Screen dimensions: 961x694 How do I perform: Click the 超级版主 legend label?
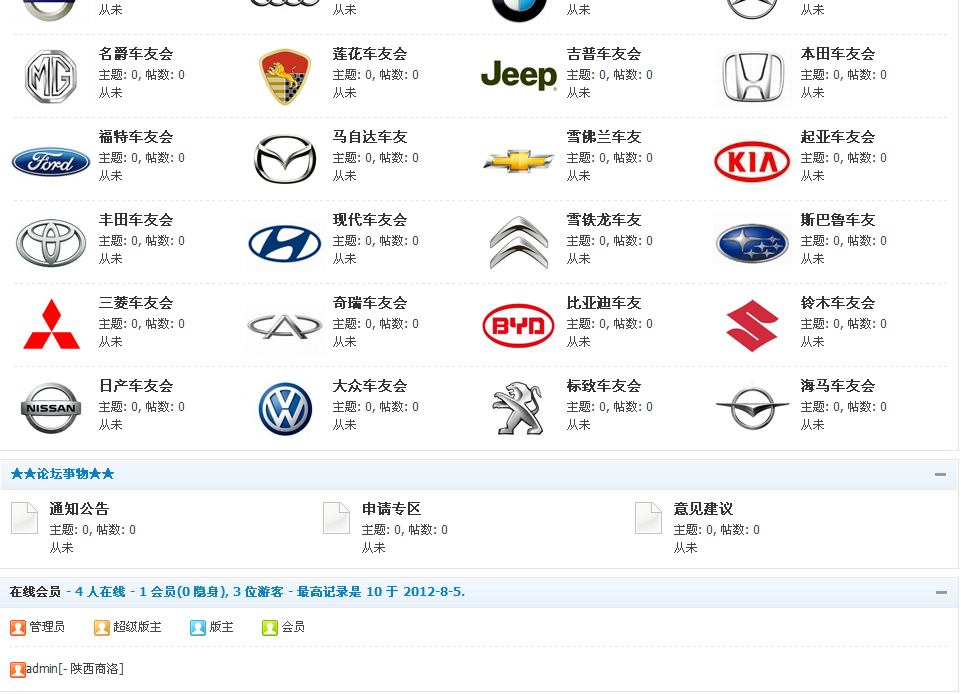[x=137, y=627]
